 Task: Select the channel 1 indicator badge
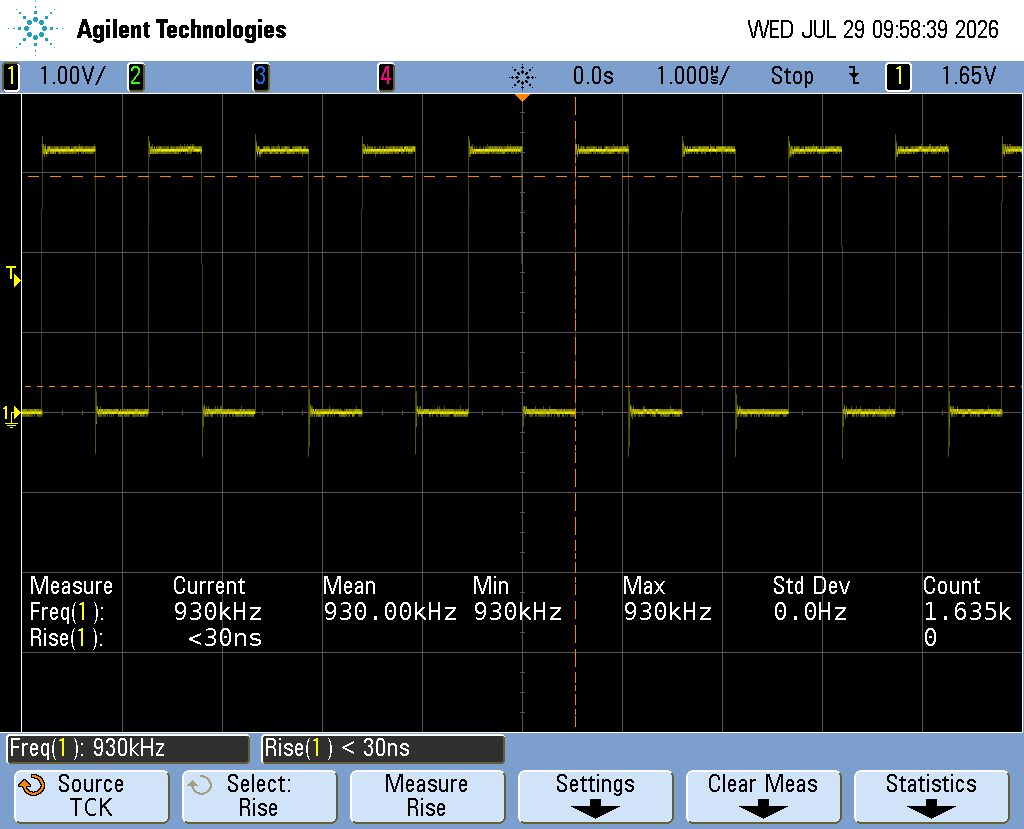(x=10, y=76)
